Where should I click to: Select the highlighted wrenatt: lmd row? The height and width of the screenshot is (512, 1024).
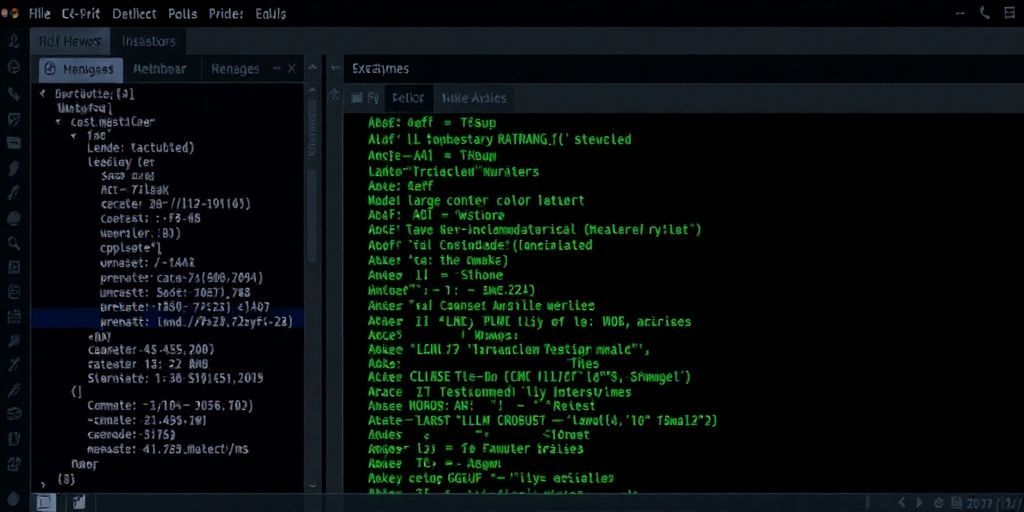click(x=167, y=321)
